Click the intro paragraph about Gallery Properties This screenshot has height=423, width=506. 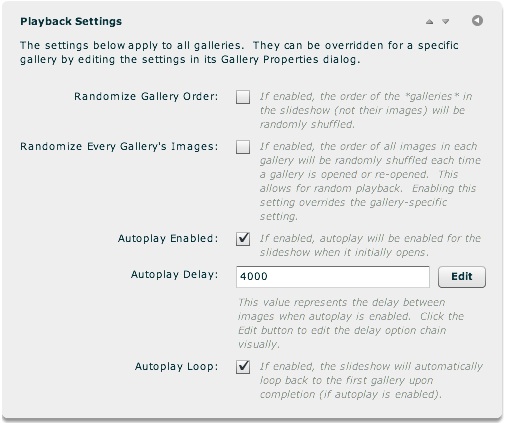(239, 52)
